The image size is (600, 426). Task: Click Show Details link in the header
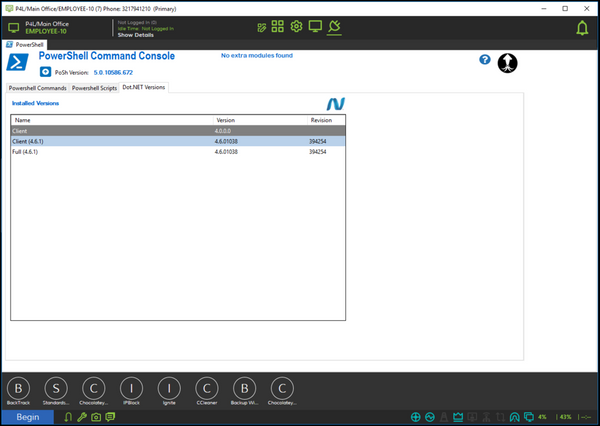(x=135, y=35)
